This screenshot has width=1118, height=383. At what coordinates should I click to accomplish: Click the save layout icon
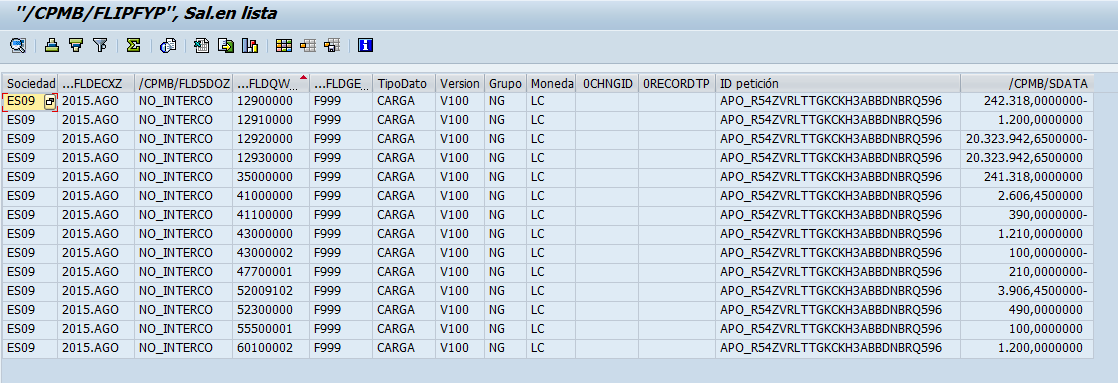point(331,46)
